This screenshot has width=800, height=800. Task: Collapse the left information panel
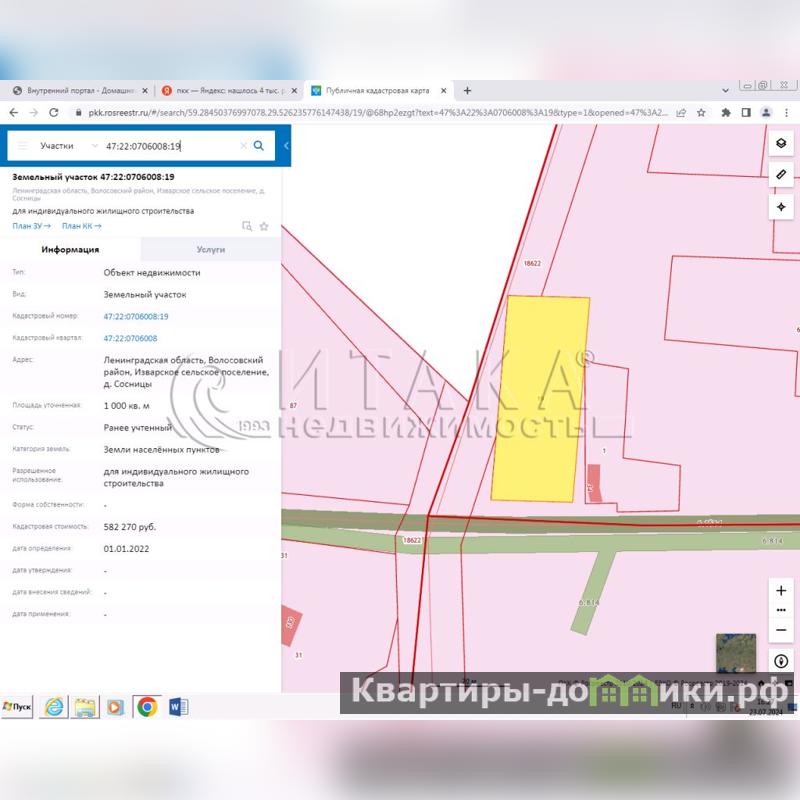286,146
